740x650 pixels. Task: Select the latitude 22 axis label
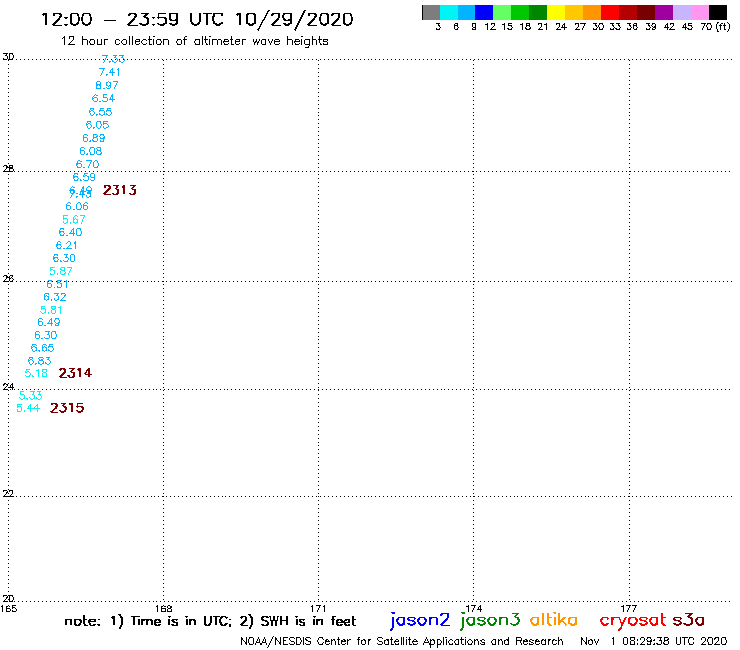tap(8, 493)
